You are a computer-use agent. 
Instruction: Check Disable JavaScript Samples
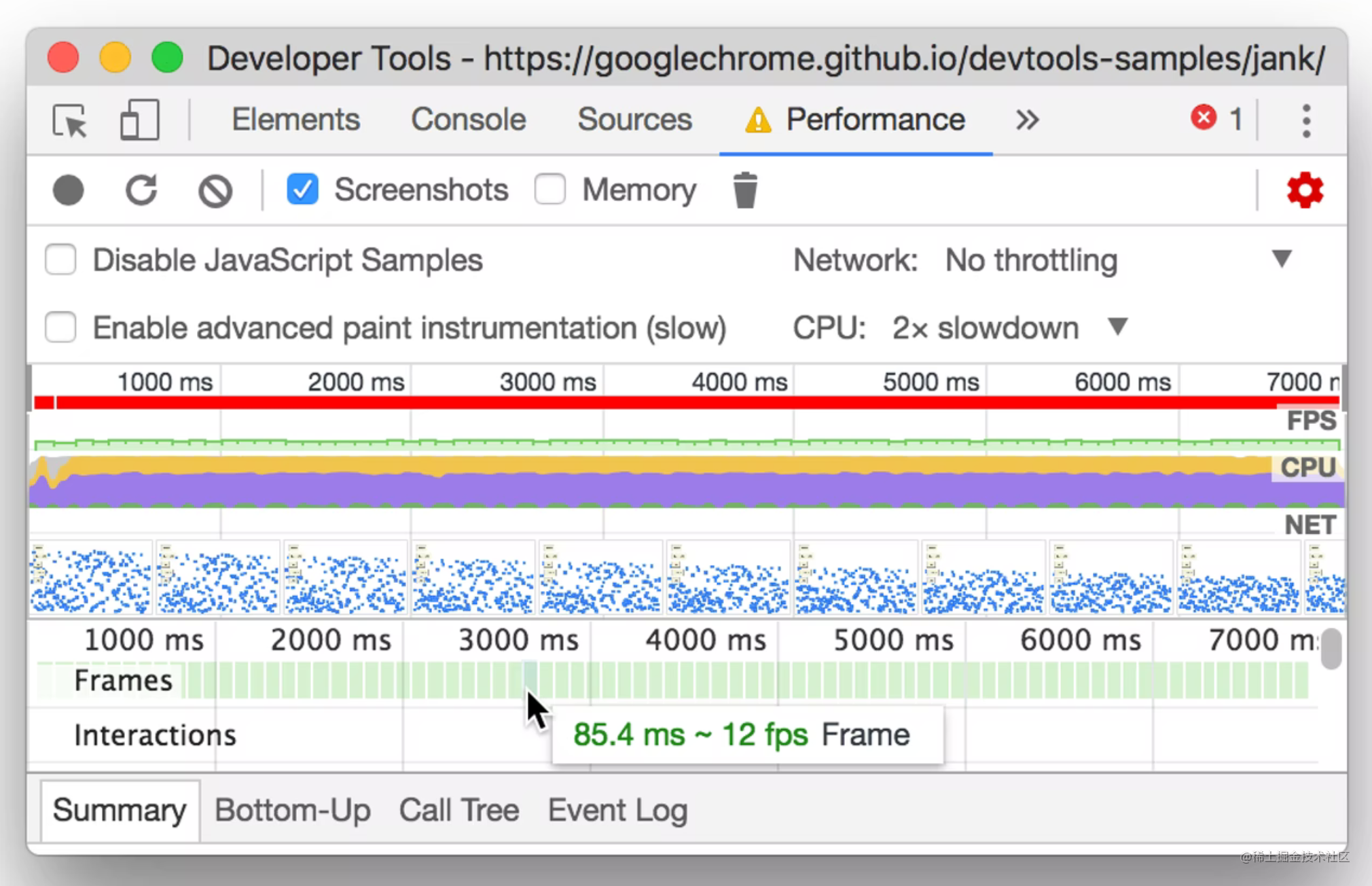point(60,260)
